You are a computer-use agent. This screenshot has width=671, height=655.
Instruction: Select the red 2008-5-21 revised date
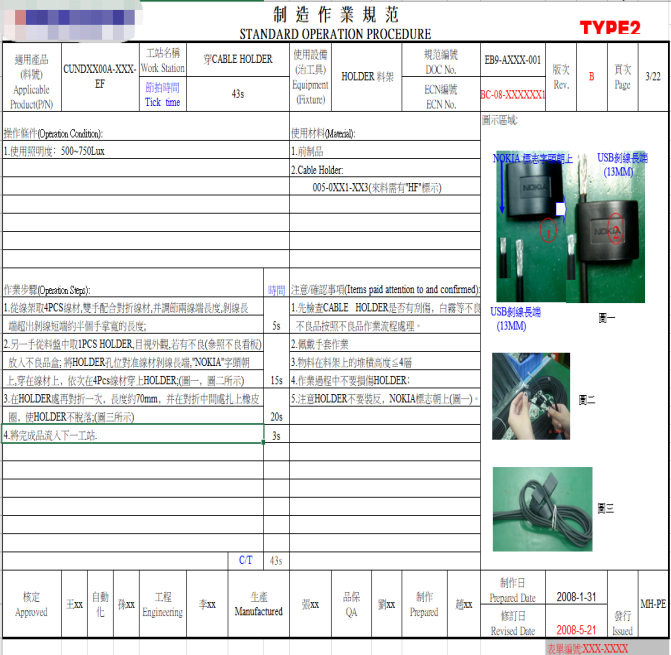(x=575, y=630)
